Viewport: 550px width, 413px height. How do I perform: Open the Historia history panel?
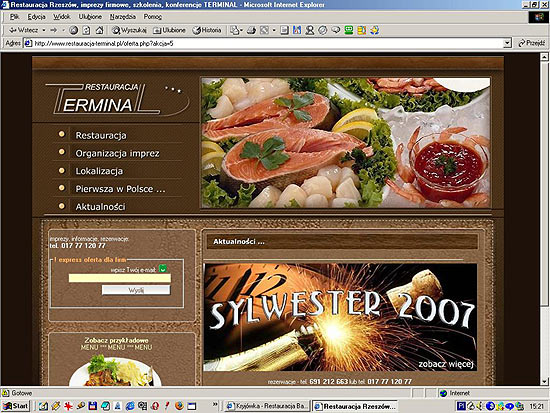coord(207,30)
